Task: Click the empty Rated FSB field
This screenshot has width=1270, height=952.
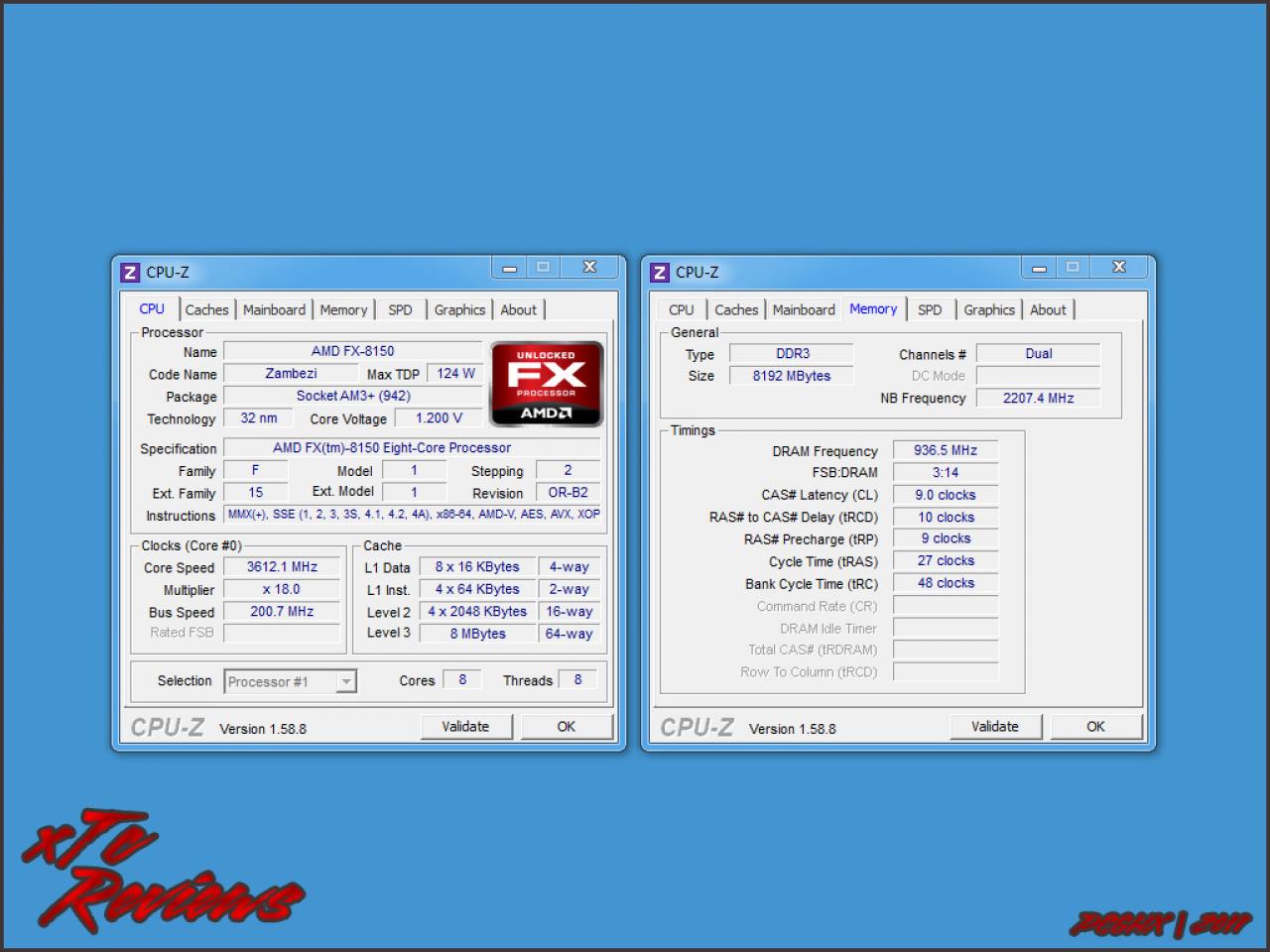Action: pyautogui.click(x=282, y=633)
